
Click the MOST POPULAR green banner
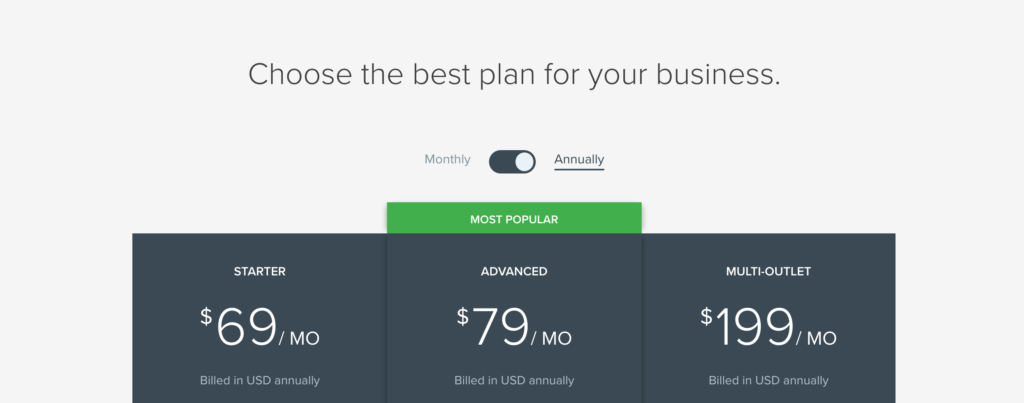[514, 218]
